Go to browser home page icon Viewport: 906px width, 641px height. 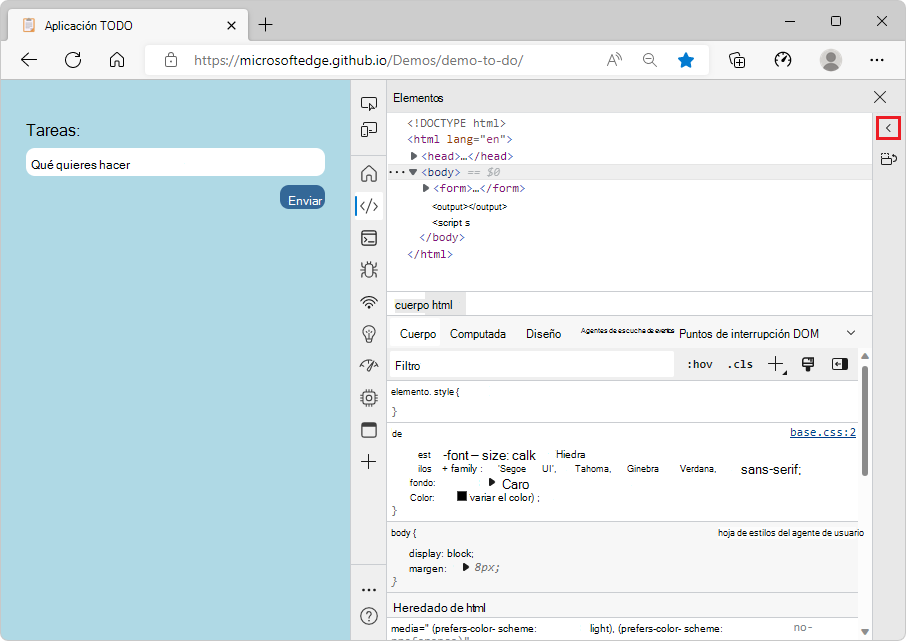coord(117,60)
